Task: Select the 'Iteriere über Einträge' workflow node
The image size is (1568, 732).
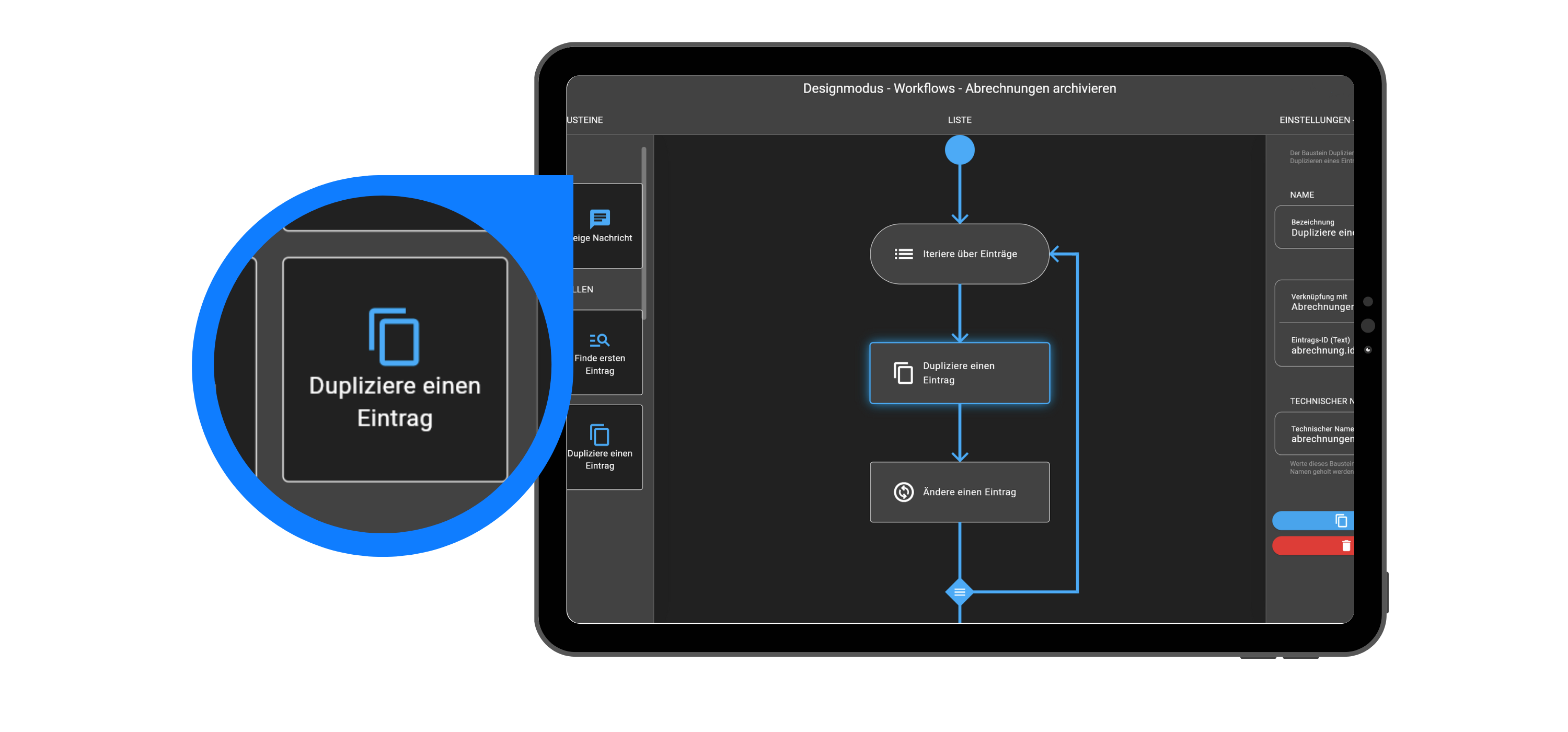Action: pyautogui.click(x=959, y=254)
